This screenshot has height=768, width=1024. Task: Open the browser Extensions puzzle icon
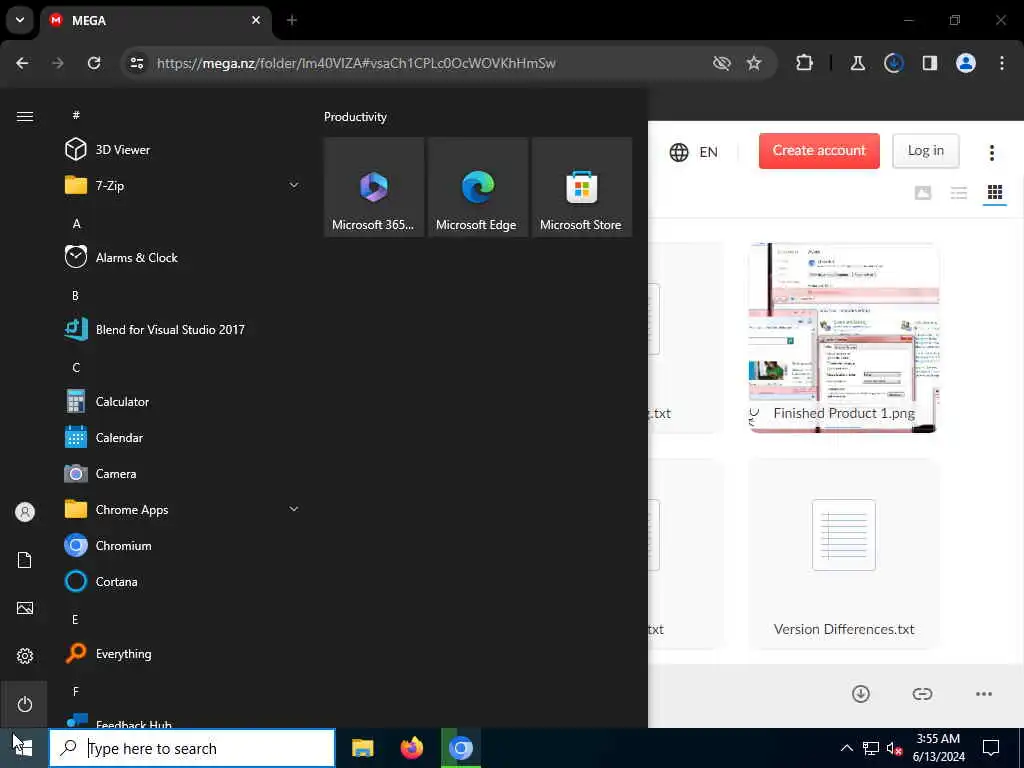(805, 63)
